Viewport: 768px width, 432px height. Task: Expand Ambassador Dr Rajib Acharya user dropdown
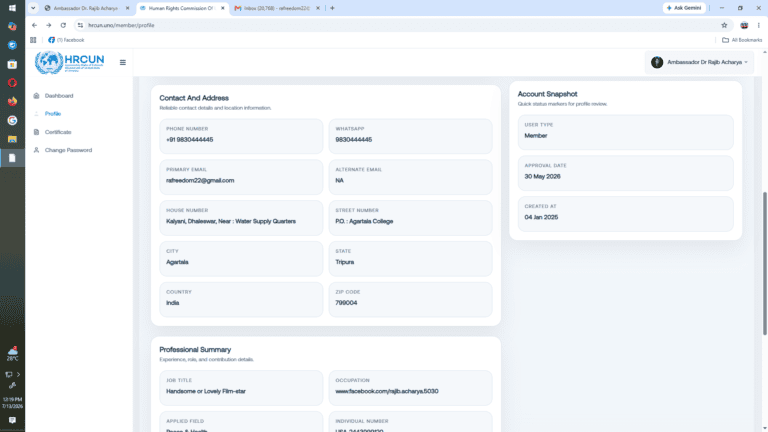click(699, 62)
